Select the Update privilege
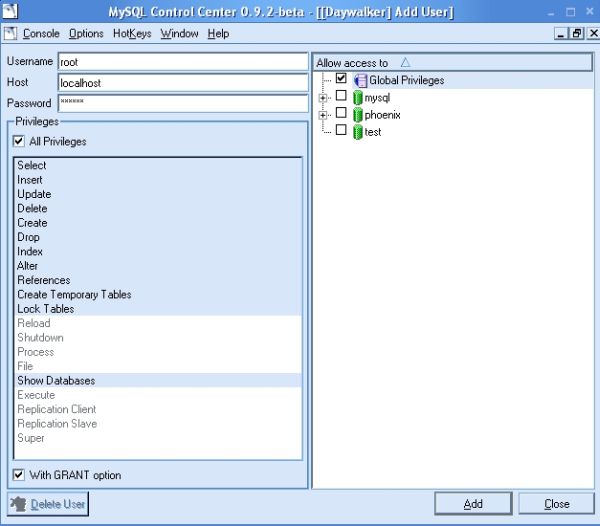The width and height of the screenshot is (600, 526). (x=158, y=194)
